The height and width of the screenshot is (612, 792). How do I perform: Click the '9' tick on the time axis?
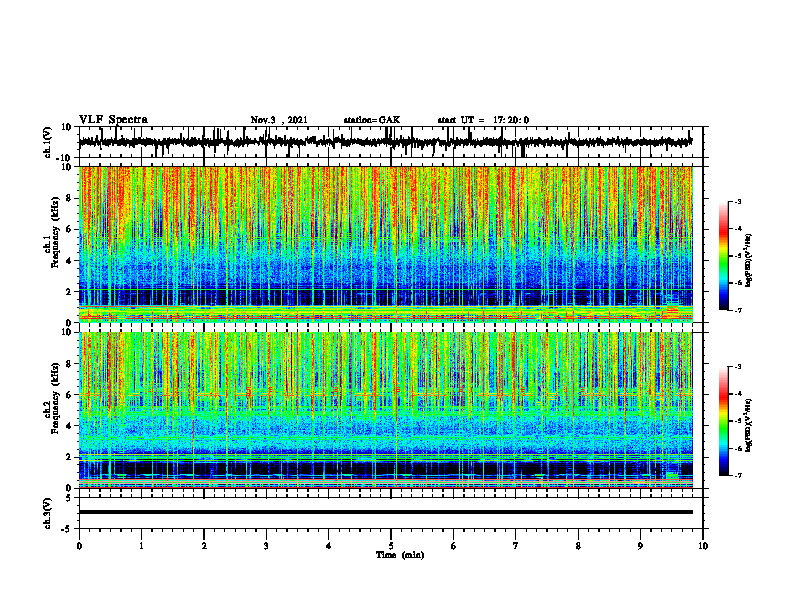tap(640, 546)
